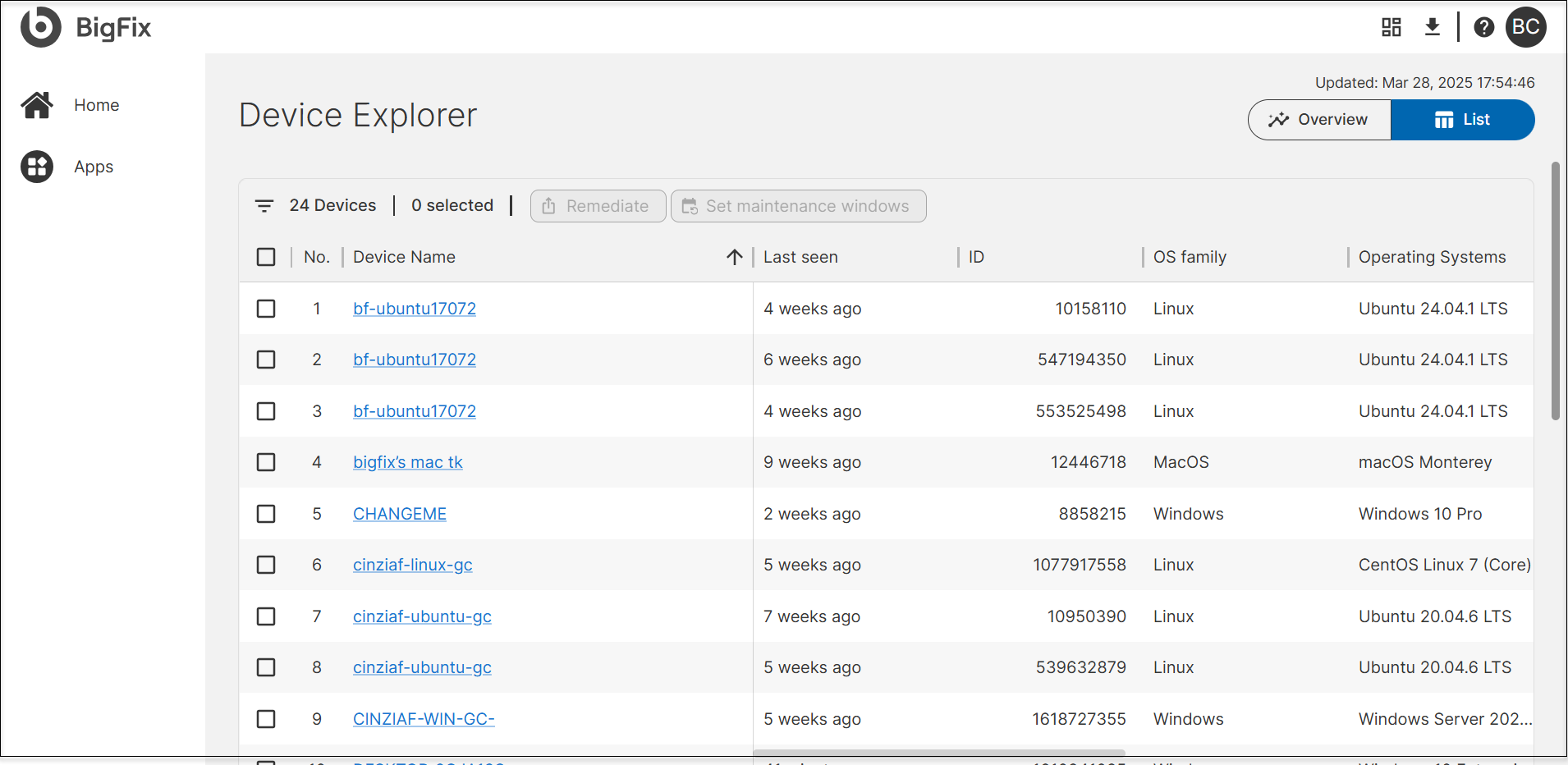
Task: Check the box for the CHANGEME device
Action: point(266,514)
